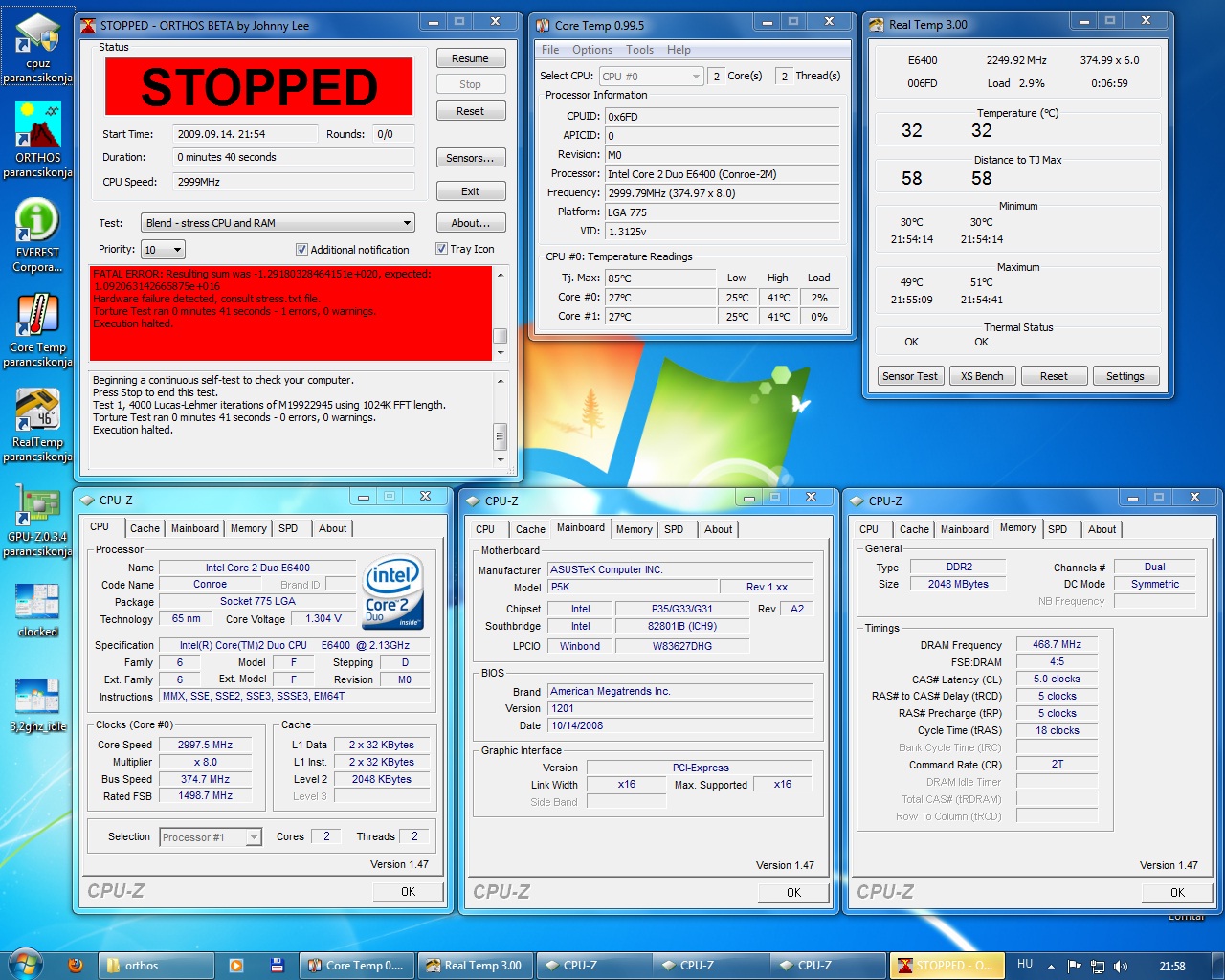Switch to Mainboard tab in left CPU-Z

pyautogui.click(x=195, y=528)
